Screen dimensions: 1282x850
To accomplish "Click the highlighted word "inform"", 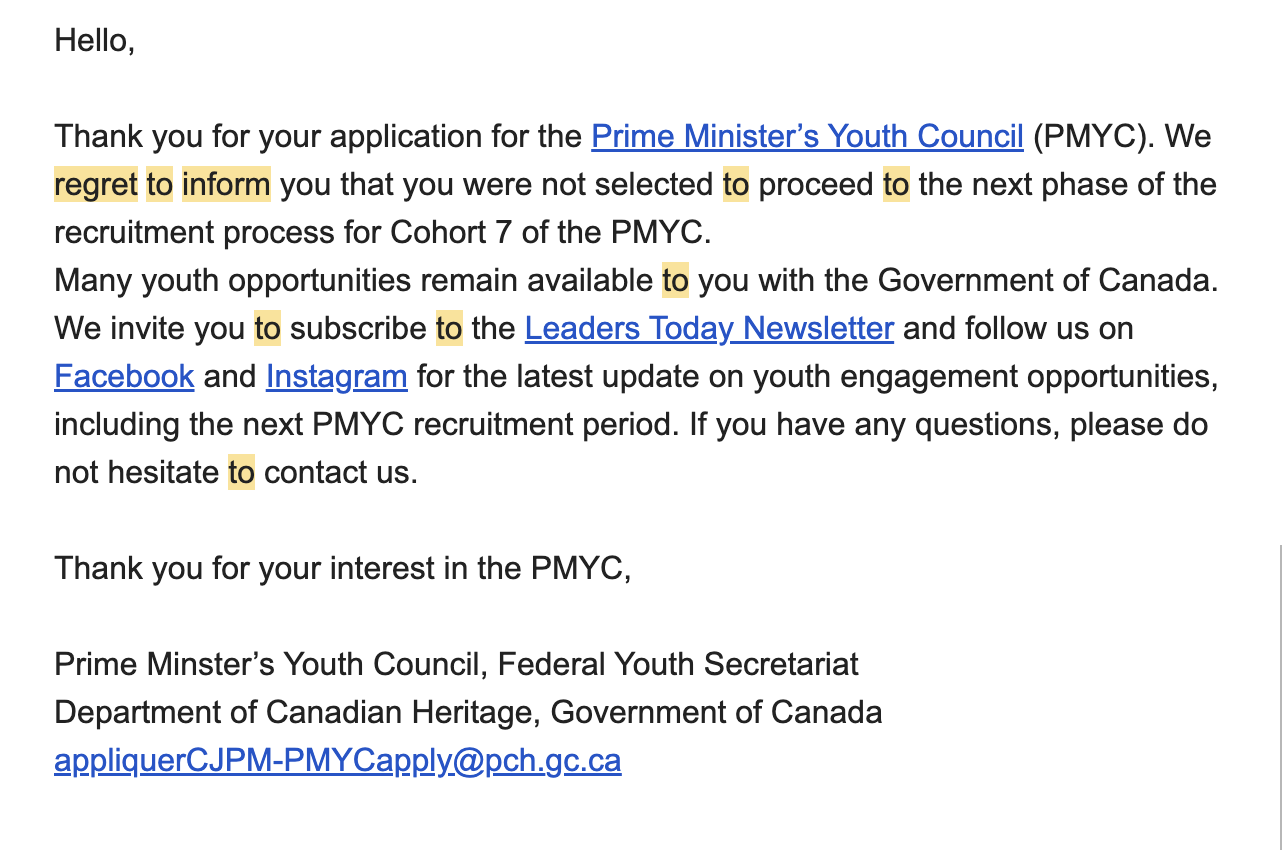I will (226, 184).
